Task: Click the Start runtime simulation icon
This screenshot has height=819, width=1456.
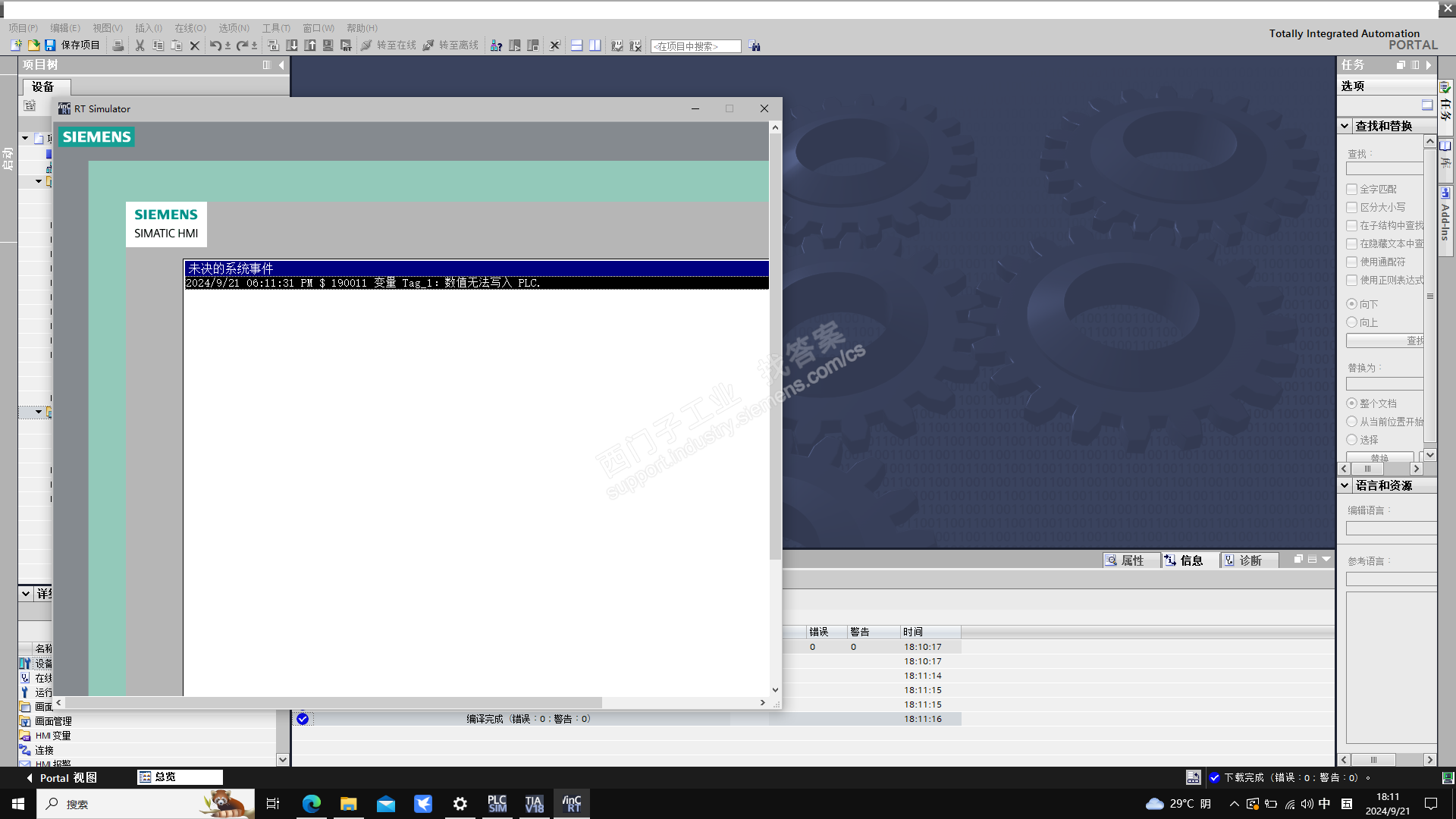Action: tap(346, 45)
